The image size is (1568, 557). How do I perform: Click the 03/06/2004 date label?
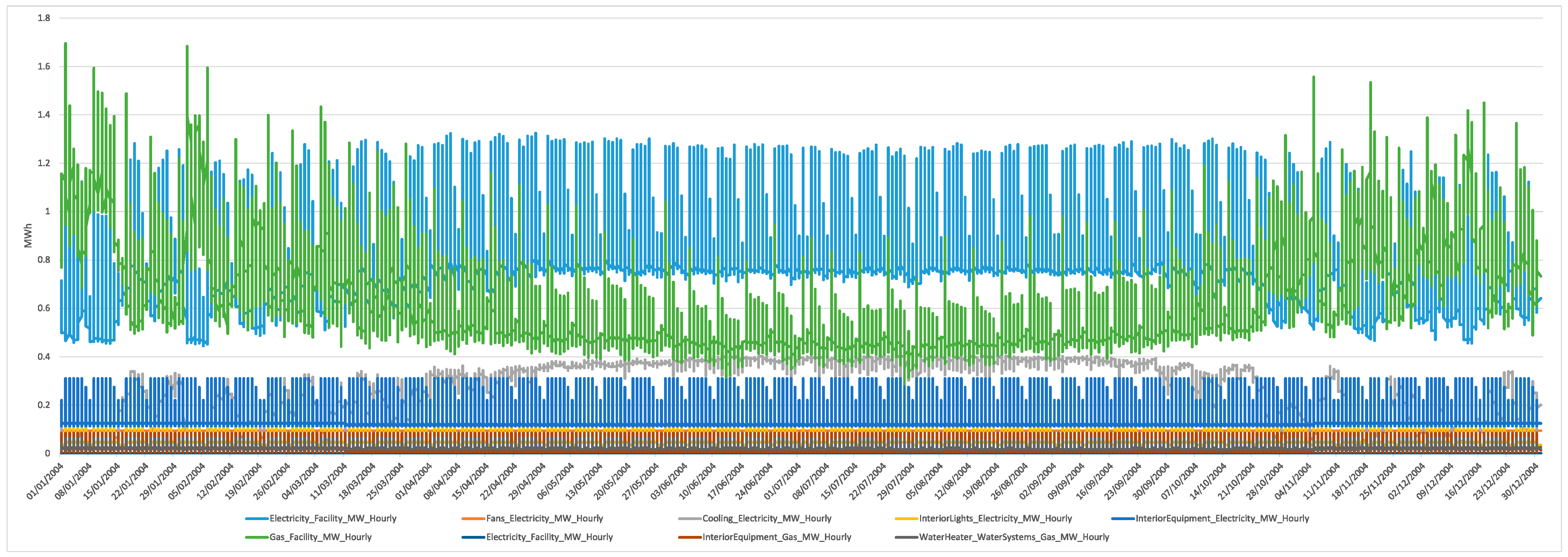click(670, 481)
